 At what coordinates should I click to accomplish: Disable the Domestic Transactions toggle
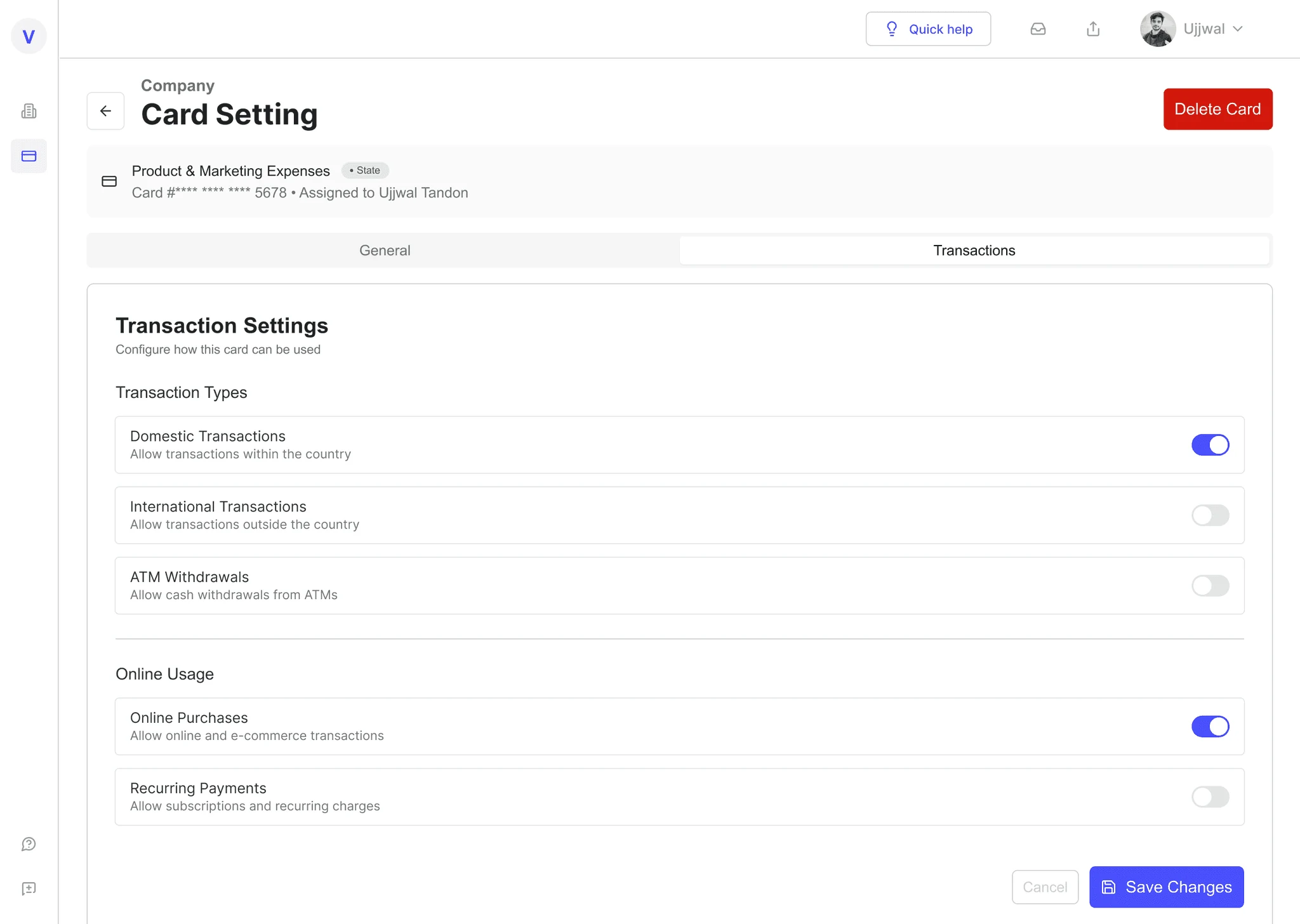[x=1210, y=445]
